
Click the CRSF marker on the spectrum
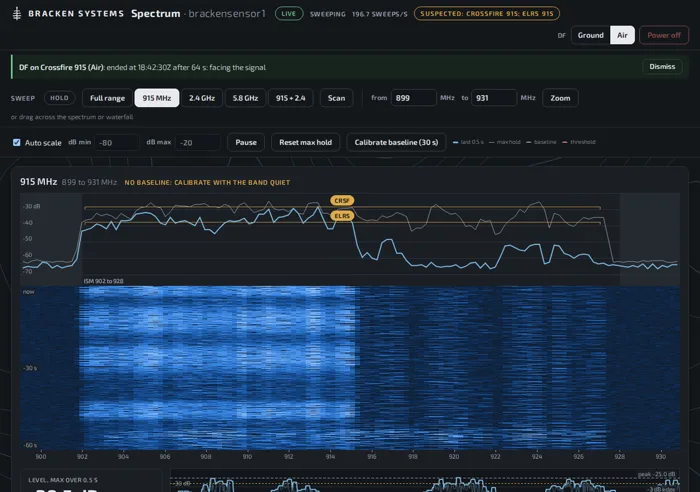342,200
